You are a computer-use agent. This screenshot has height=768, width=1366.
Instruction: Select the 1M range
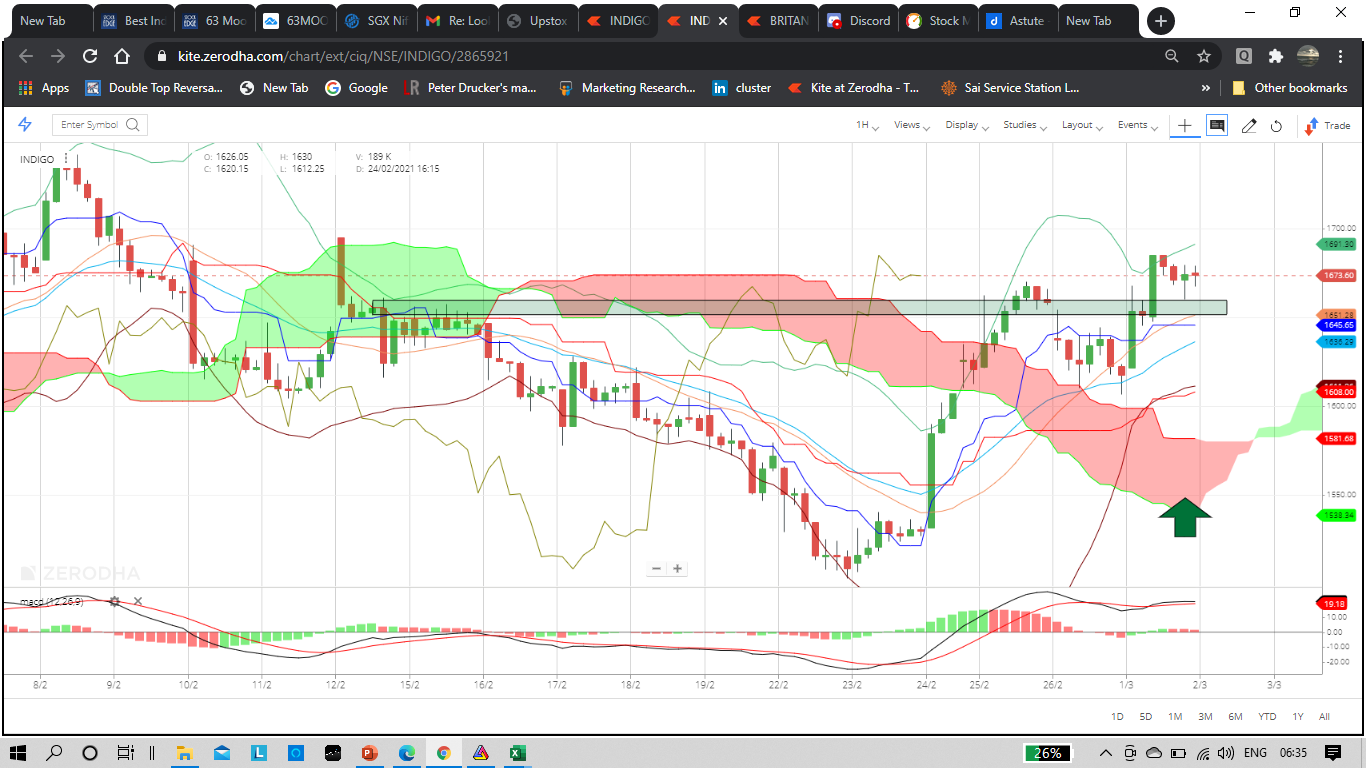click(x=1175, y=716)
